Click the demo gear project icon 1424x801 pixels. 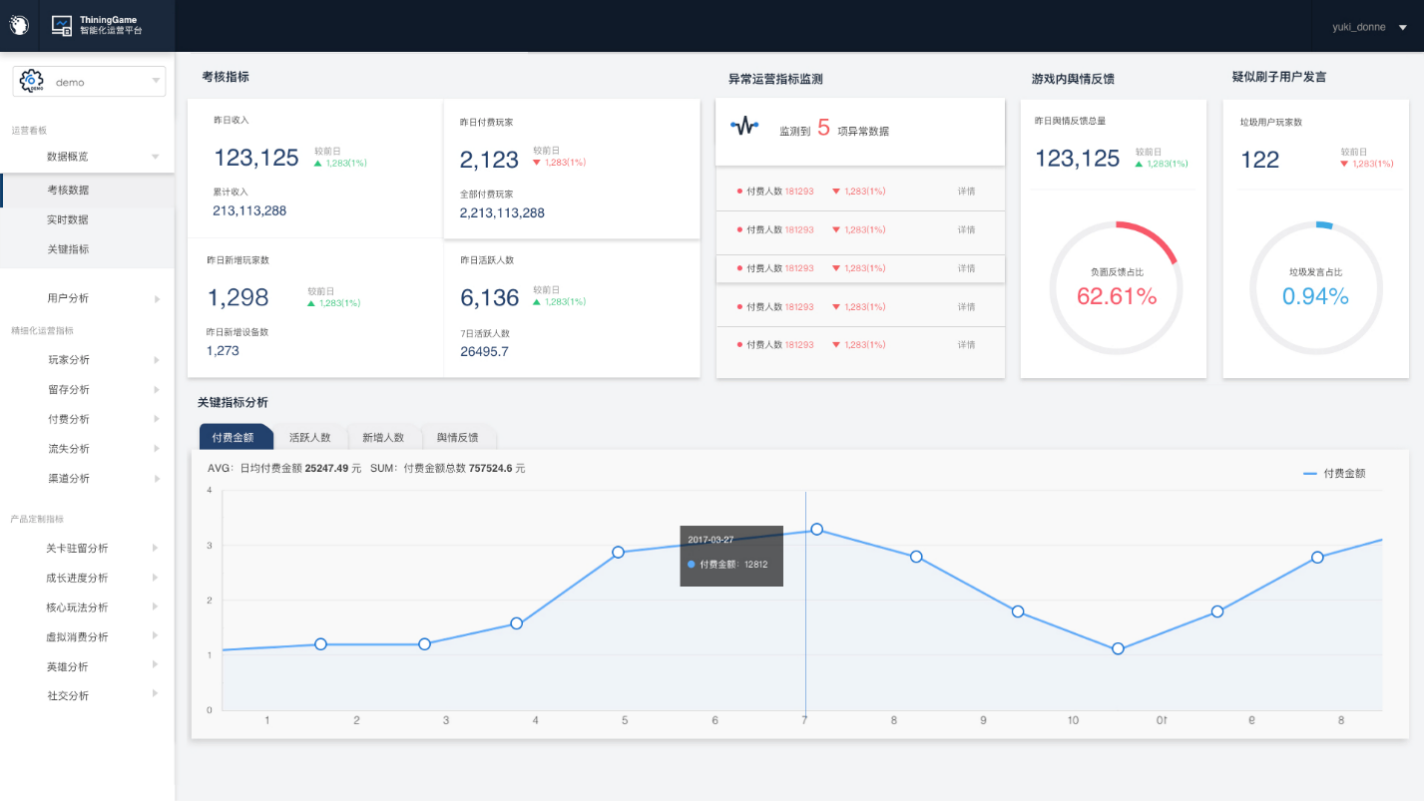(32, 81)
